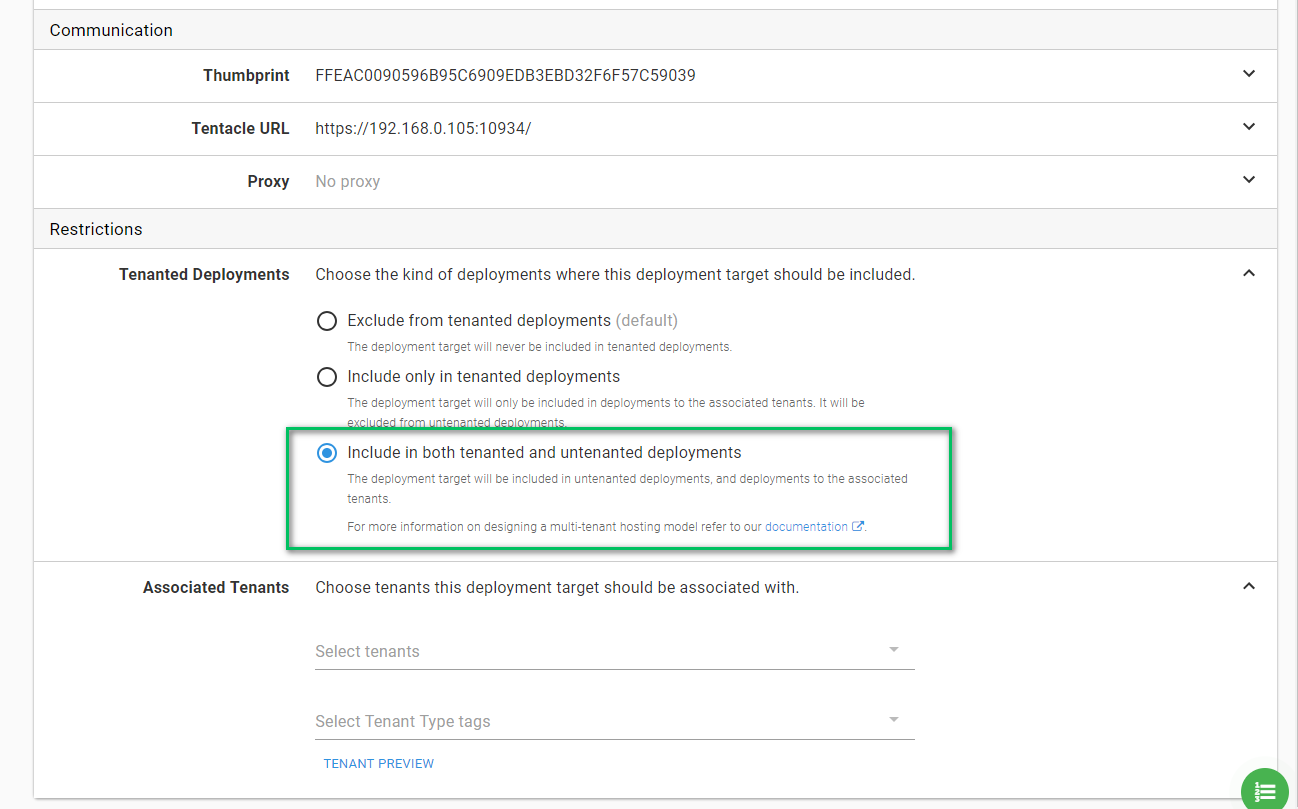Select Include in both tenanted and untenanted
1298x809 pixels.
(327, 453)
